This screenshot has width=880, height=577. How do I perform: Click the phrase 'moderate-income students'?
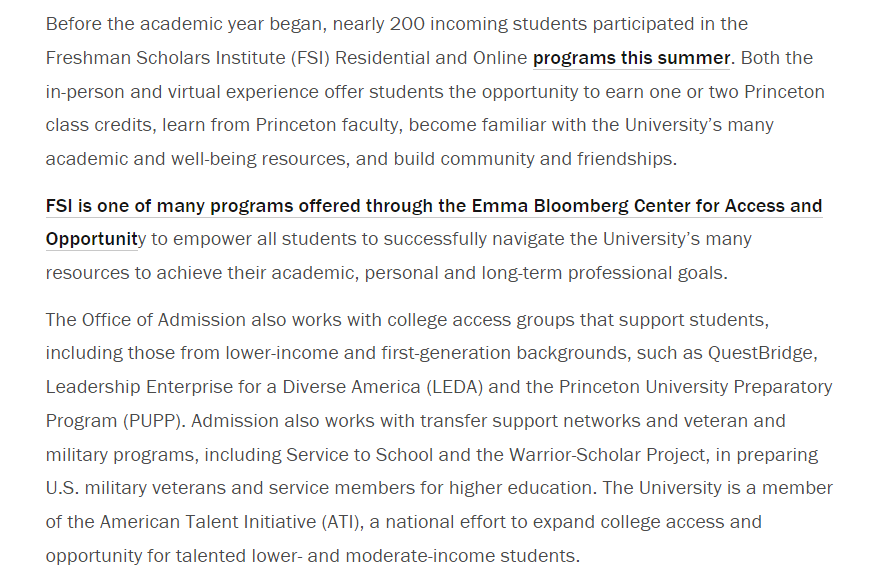(x=460, y=556)
